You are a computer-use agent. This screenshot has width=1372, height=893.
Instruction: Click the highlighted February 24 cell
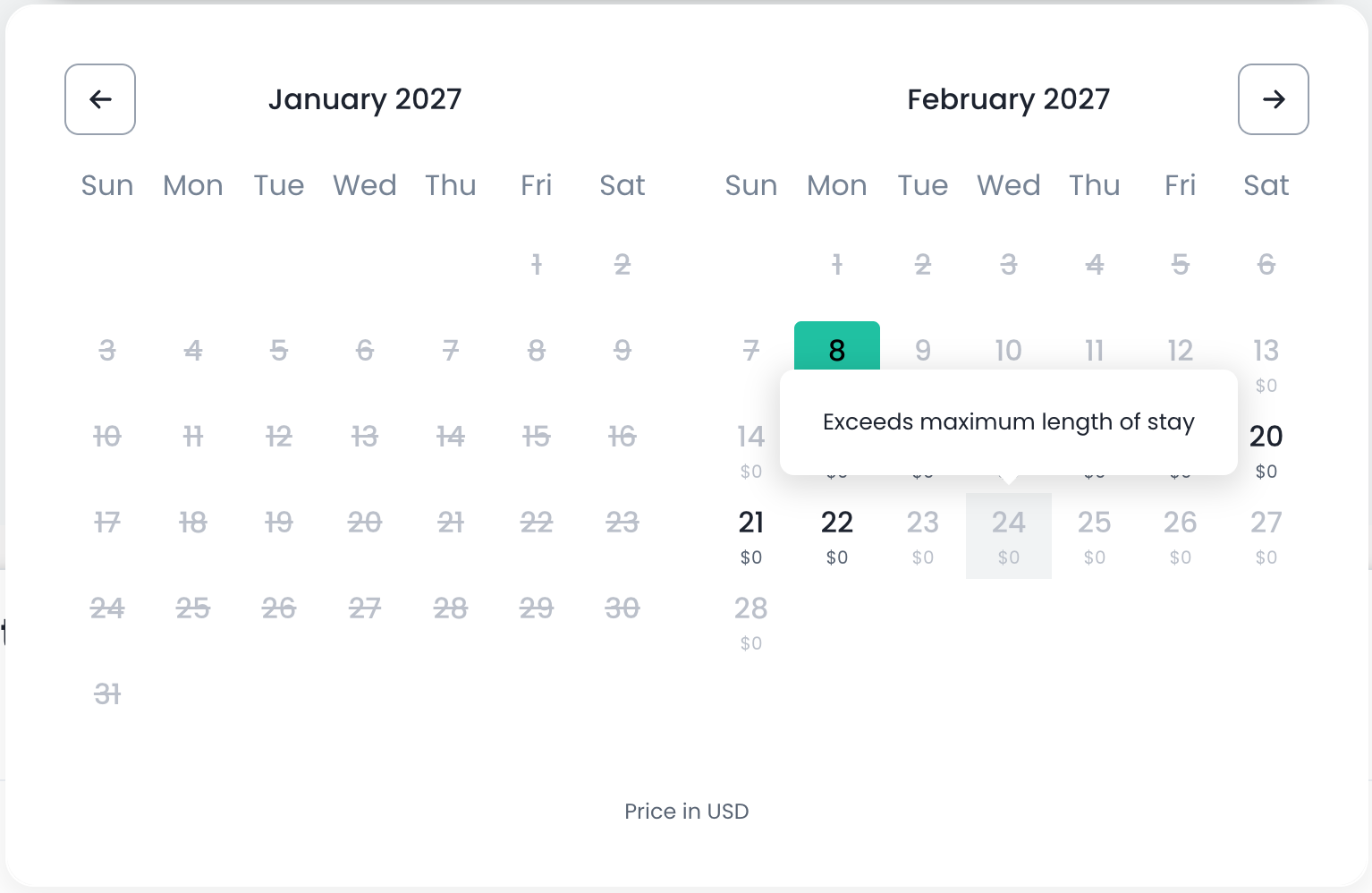click(x=1008, y=534)
